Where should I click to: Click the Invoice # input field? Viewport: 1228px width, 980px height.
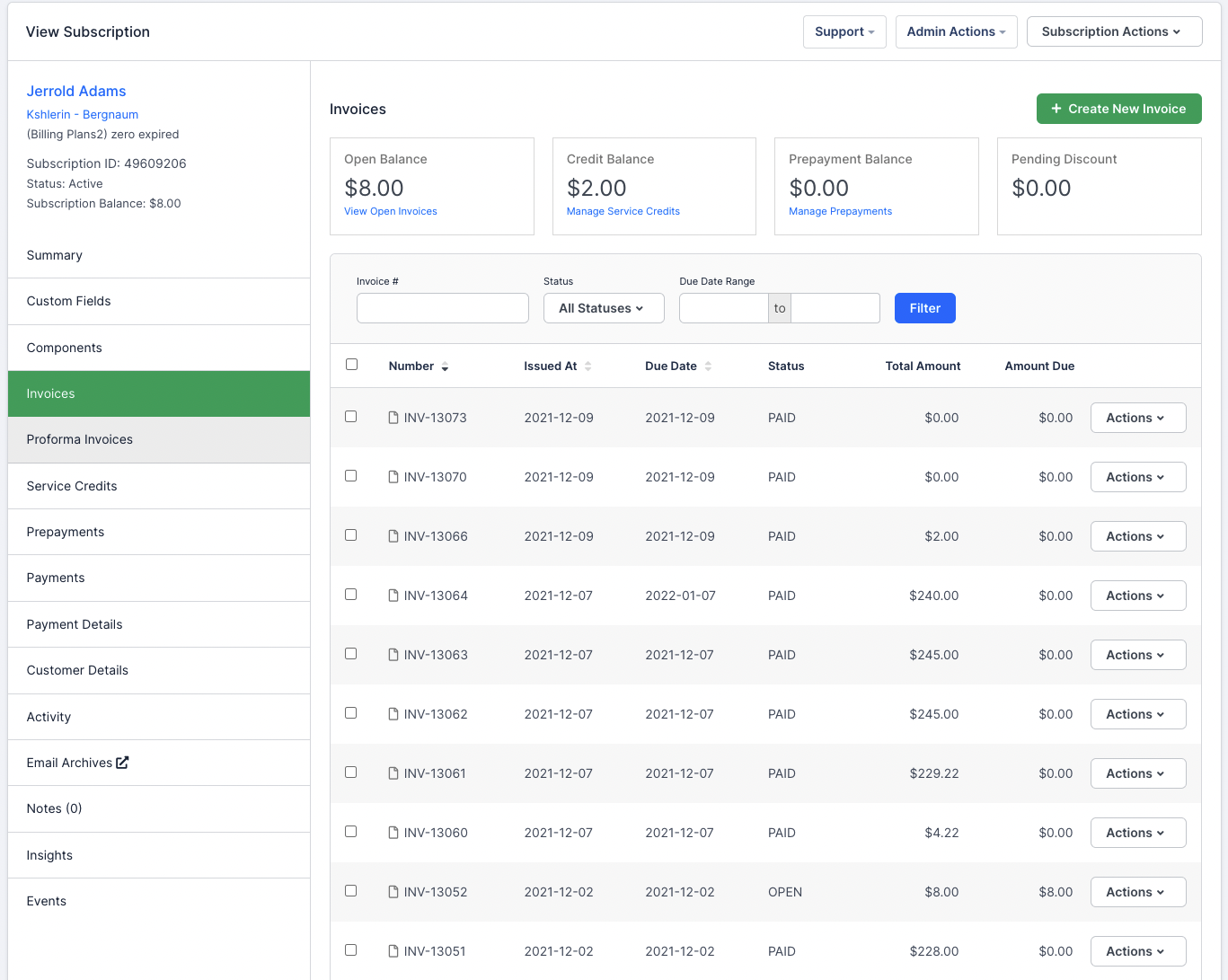(442, 308)
